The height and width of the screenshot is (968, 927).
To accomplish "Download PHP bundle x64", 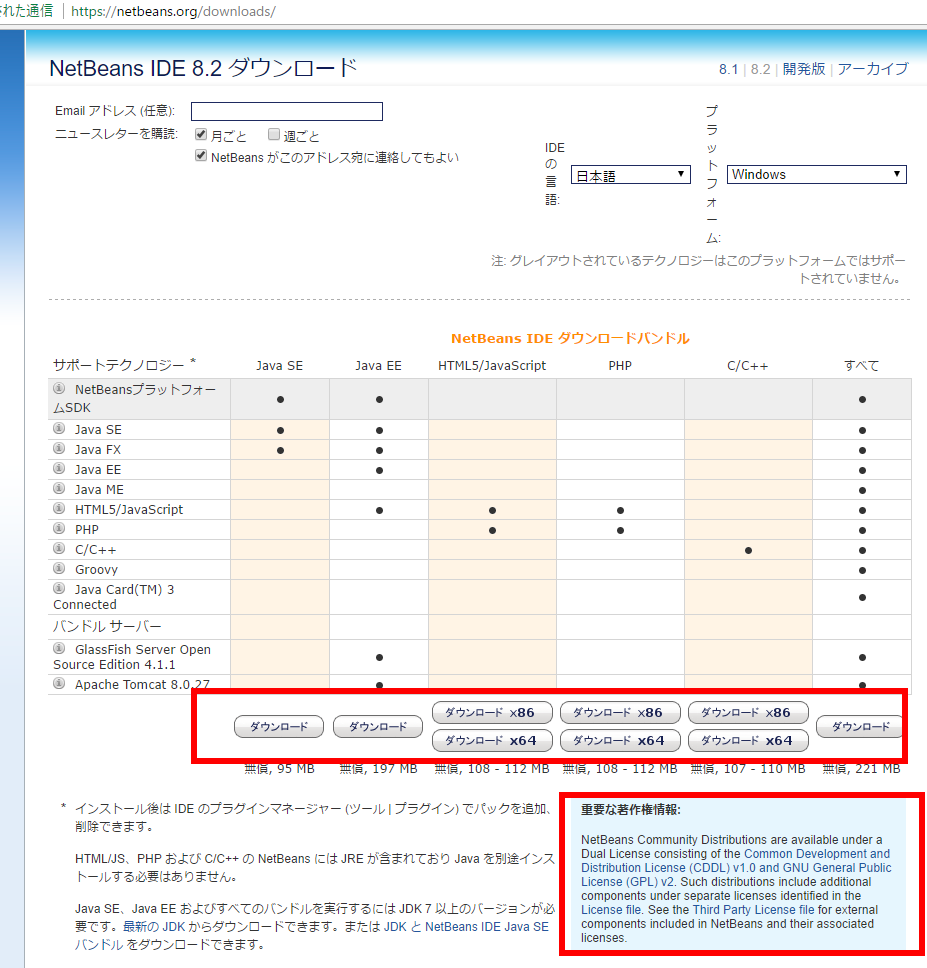I will [x=620, y=740].
